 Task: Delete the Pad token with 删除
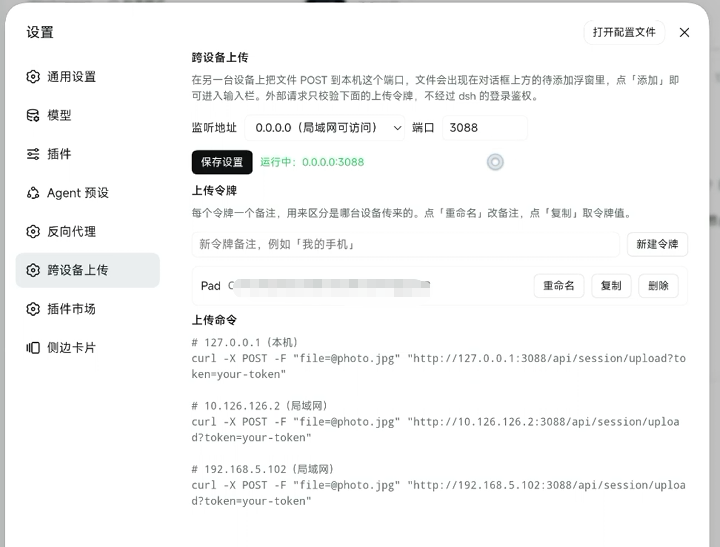658,286
